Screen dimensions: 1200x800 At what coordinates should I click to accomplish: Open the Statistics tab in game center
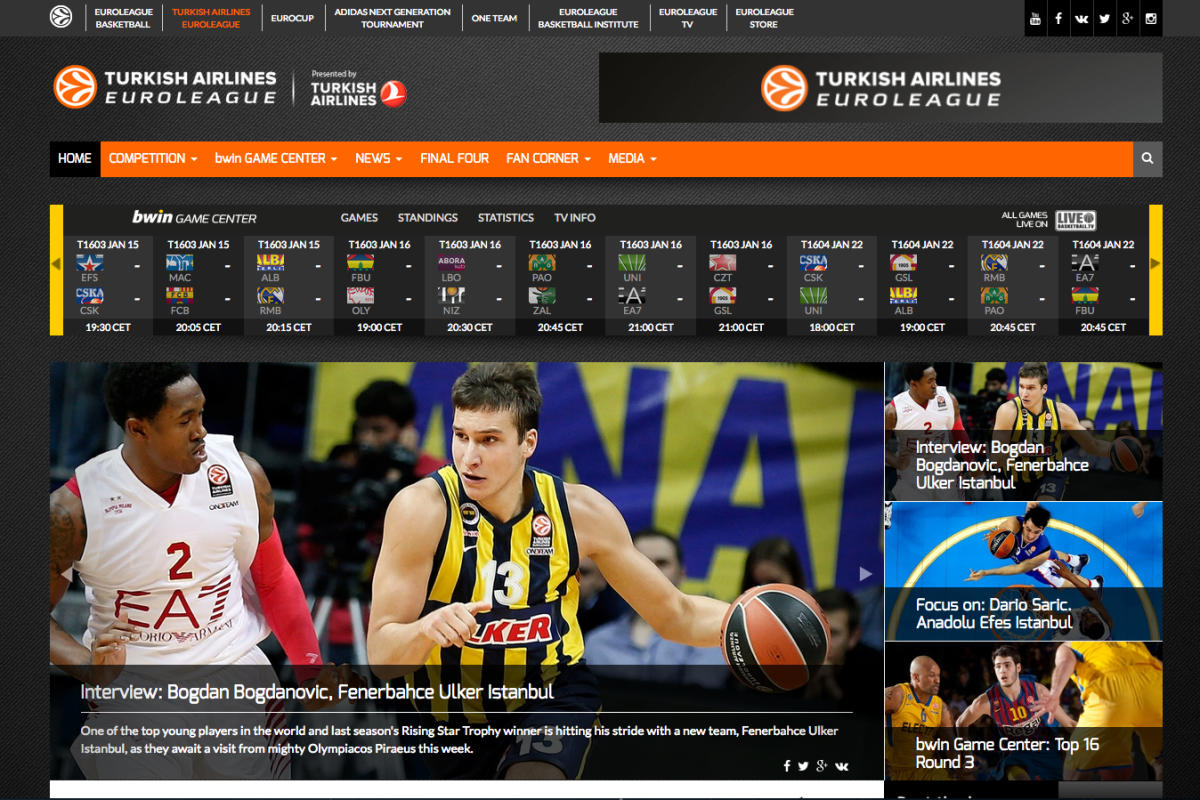click(506, 218)
